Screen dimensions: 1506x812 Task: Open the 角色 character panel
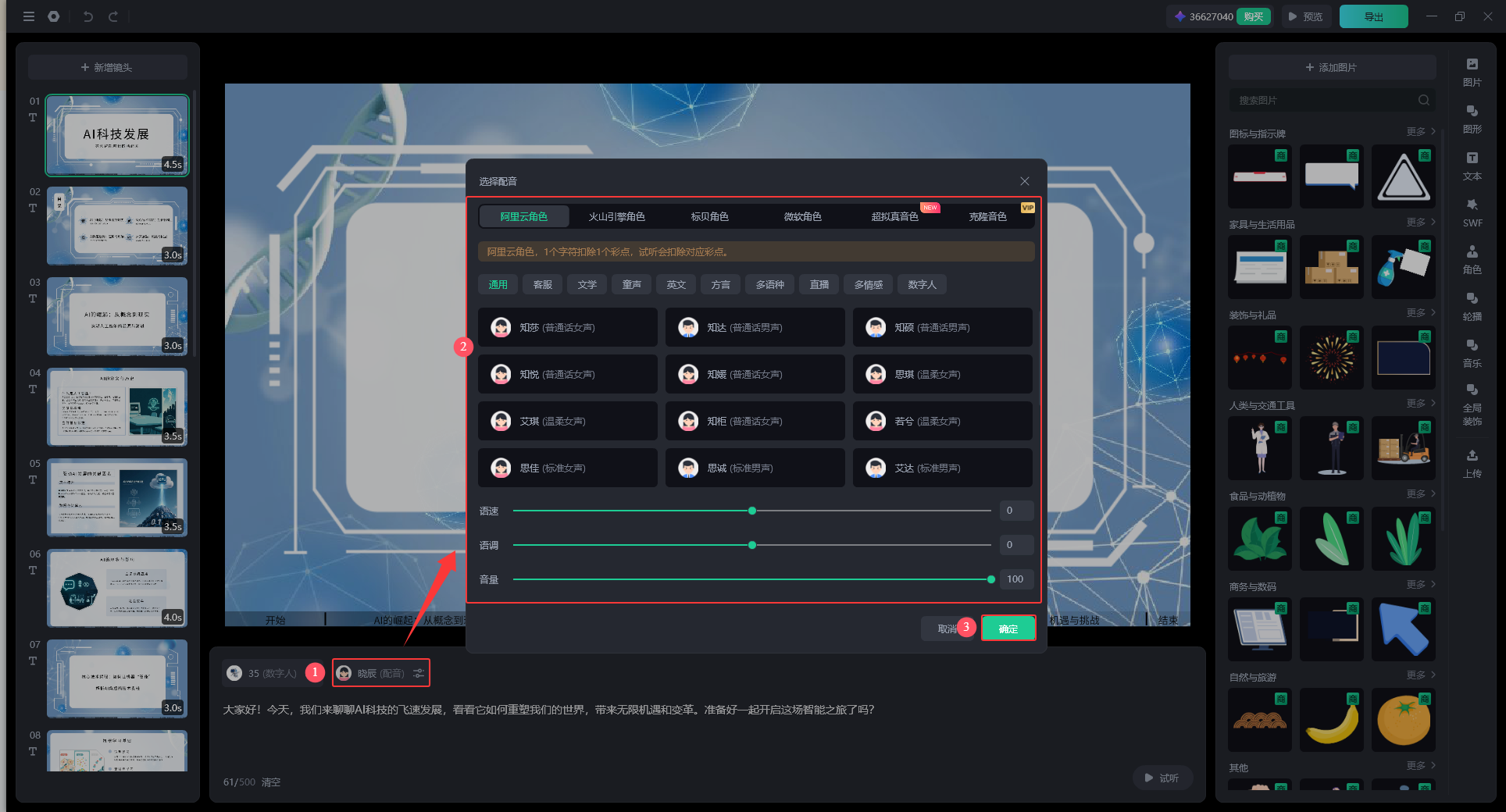click(x=1472, y=258)
